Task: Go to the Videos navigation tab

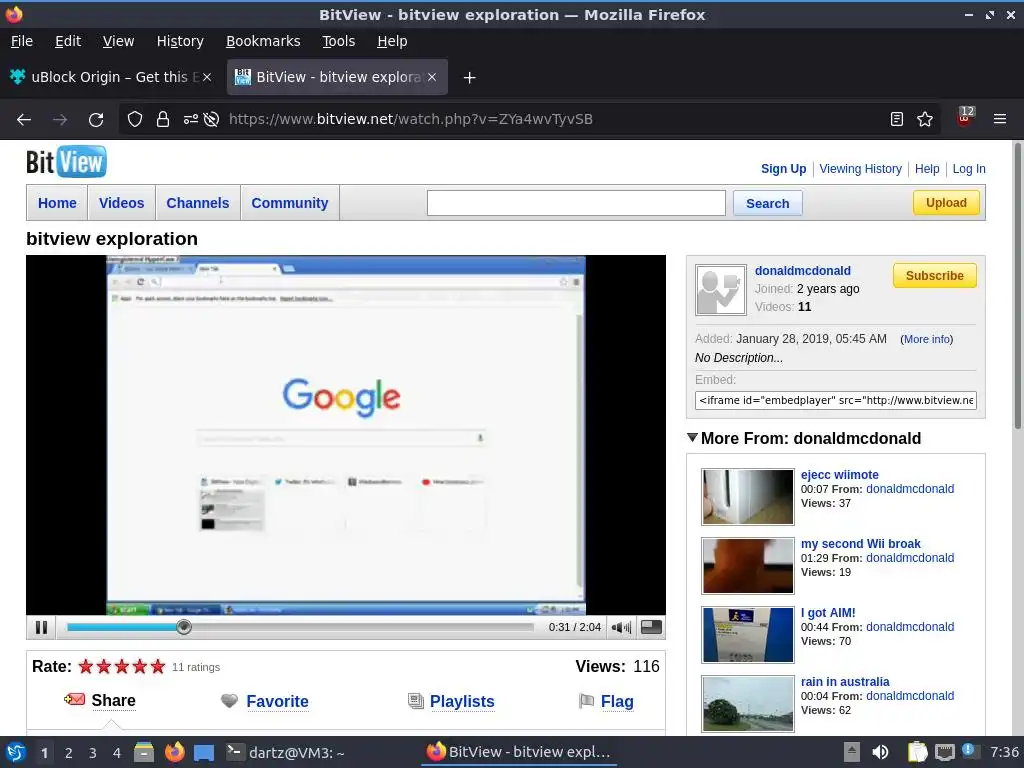Action: click(x=121, y=203)
